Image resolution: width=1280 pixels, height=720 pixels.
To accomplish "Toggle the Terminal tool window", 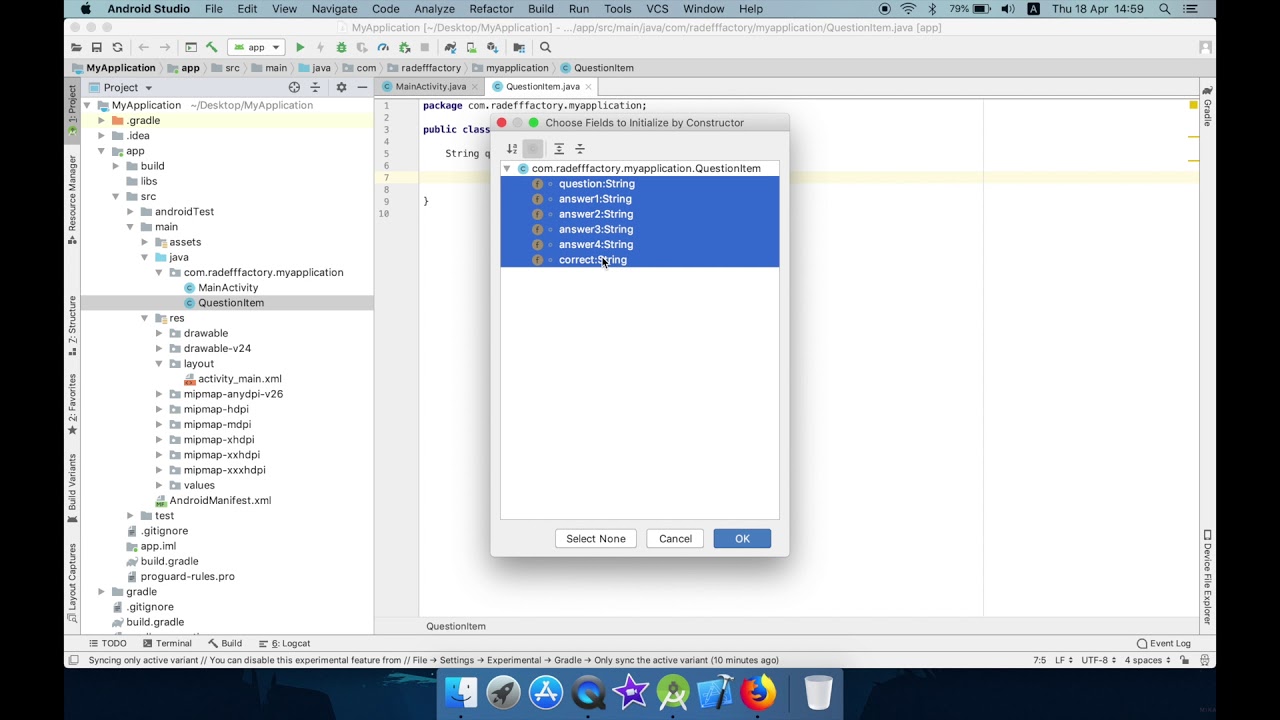I will (x=166, y=643).
